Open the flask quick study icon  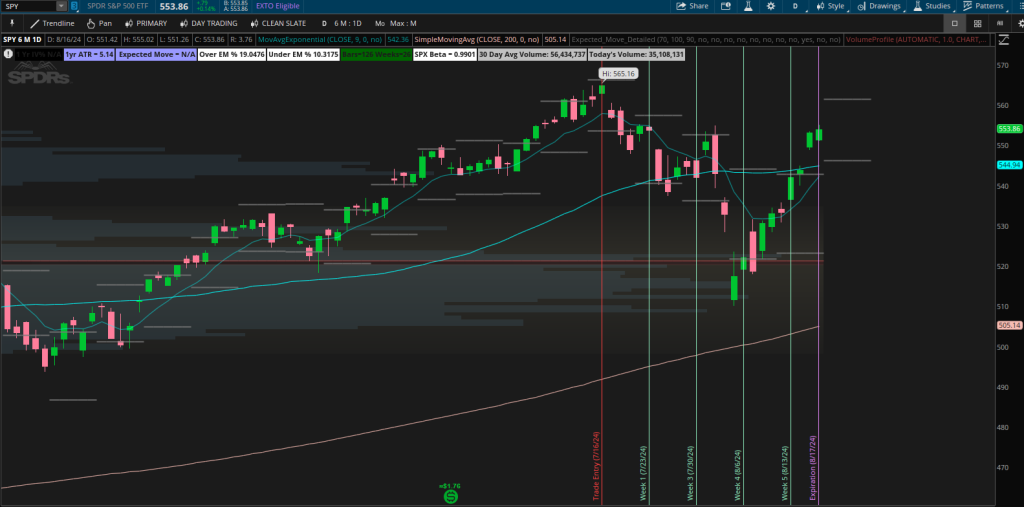(748, 6)
